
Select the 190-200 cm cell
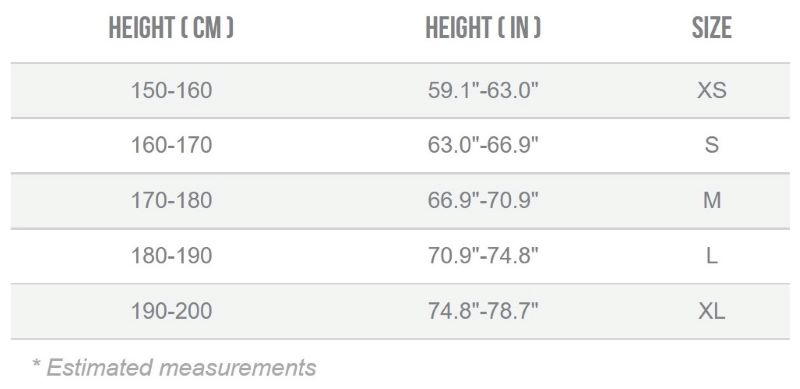(x=171, y=310)
